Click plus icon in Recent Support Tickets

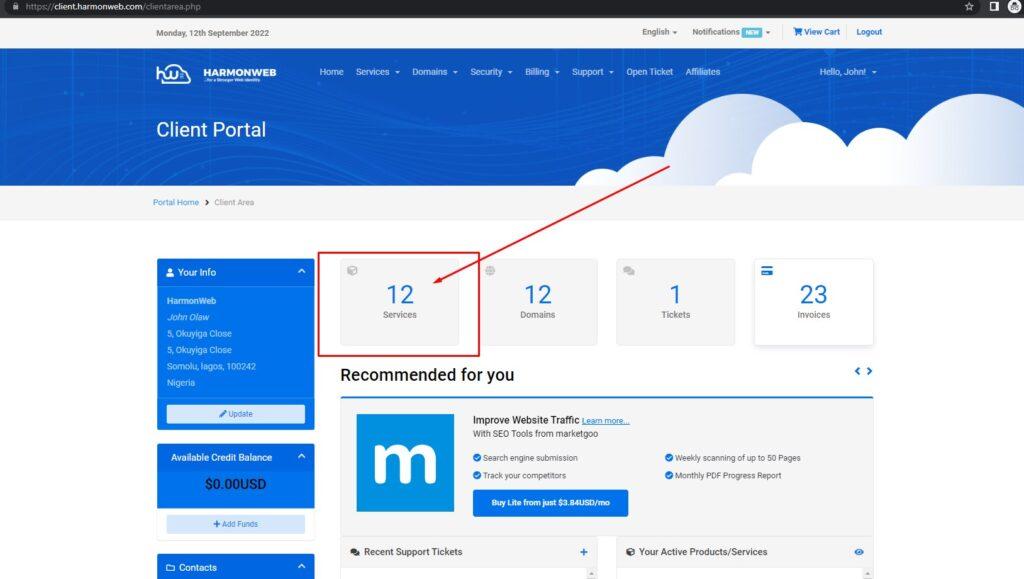584,552
